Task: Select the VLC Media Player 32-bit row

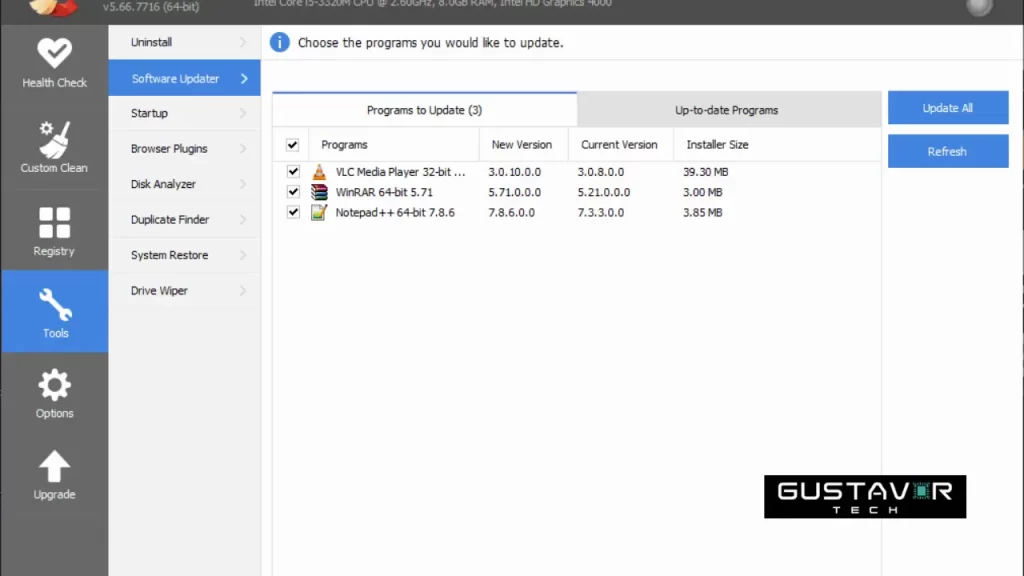Action: 577,172
